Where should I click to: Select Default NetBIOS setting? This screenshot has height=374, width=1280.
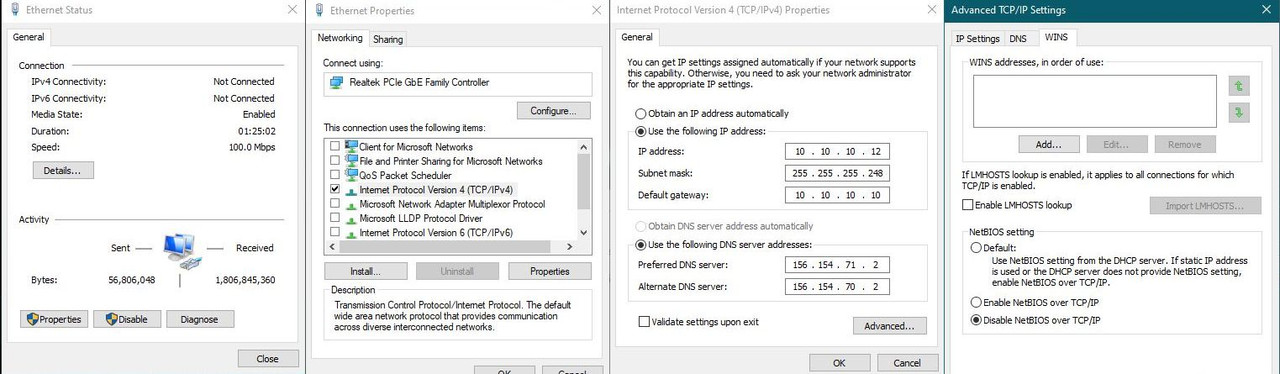(977, 247)
